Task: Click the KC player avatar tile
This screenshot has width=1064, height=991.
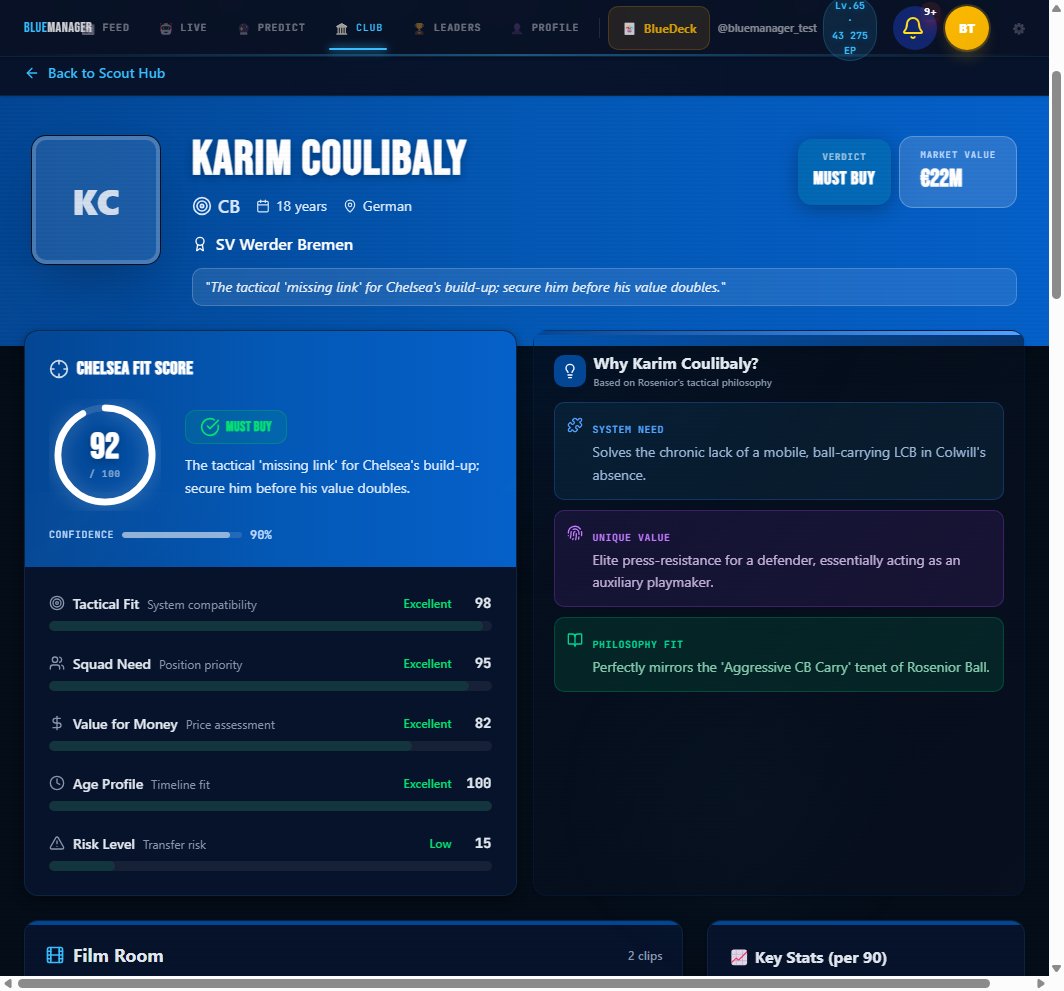Action: pos(96,200)
